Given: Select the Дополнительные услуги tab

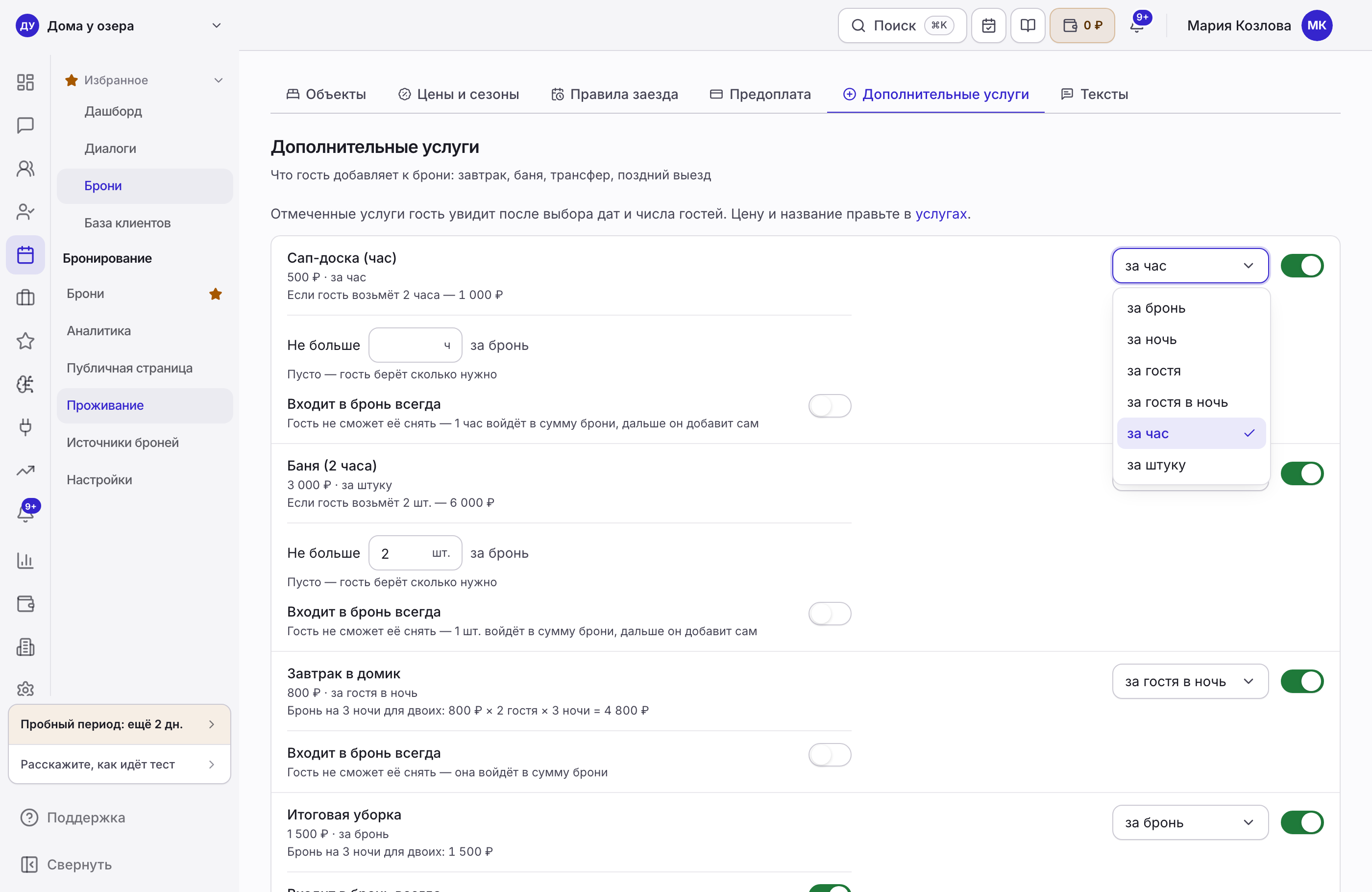Looking at the screenshot, I should tap(935, 94).
